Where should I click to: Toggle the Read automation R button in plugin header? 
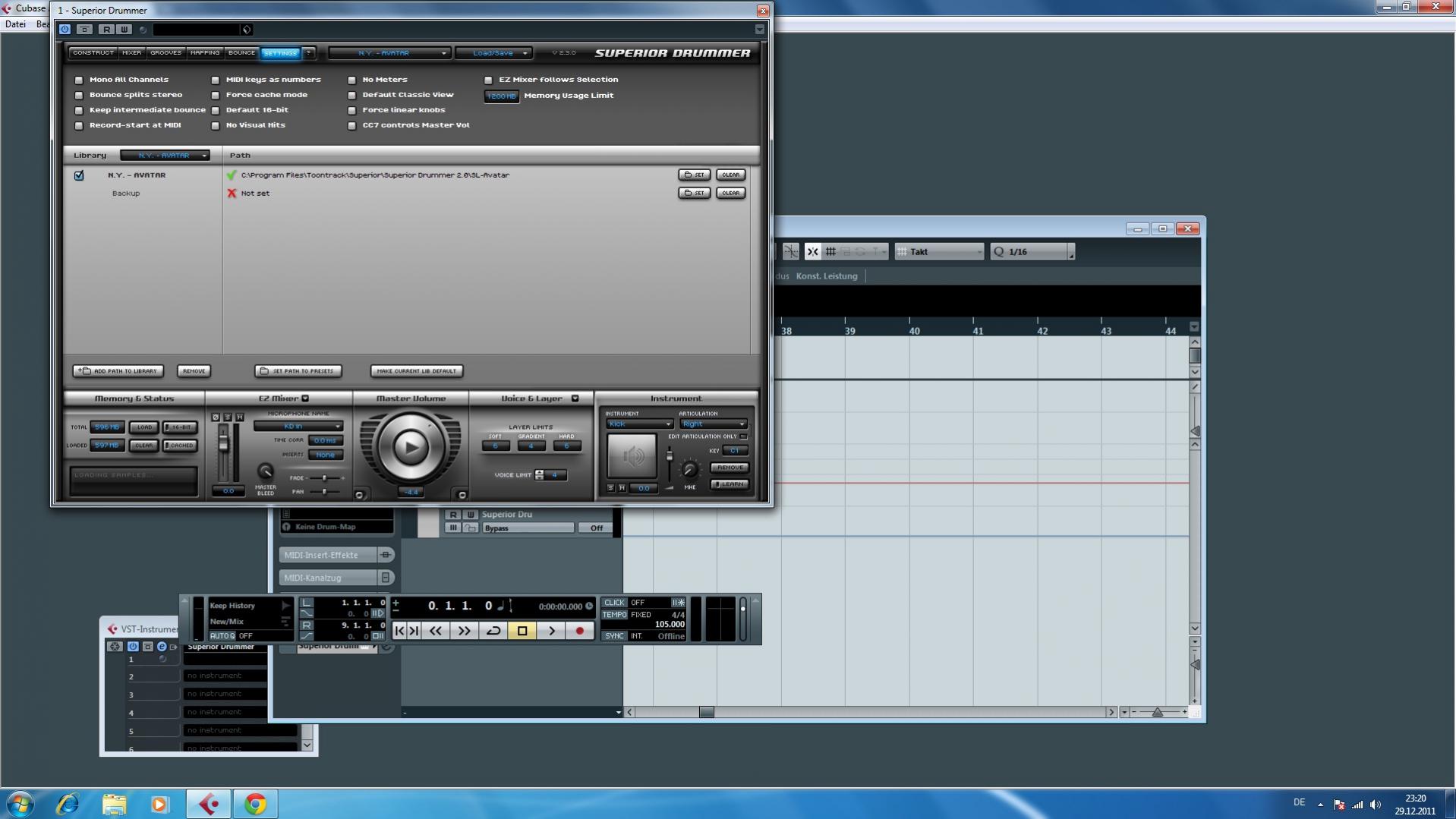106,30
